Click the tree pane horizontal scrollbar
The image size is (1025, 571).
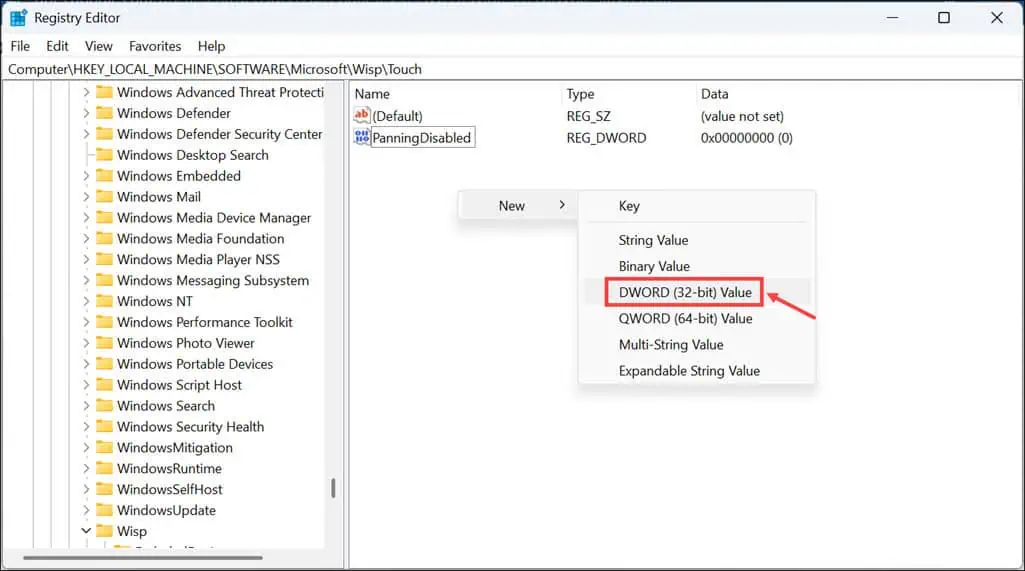tap(143, 557)
